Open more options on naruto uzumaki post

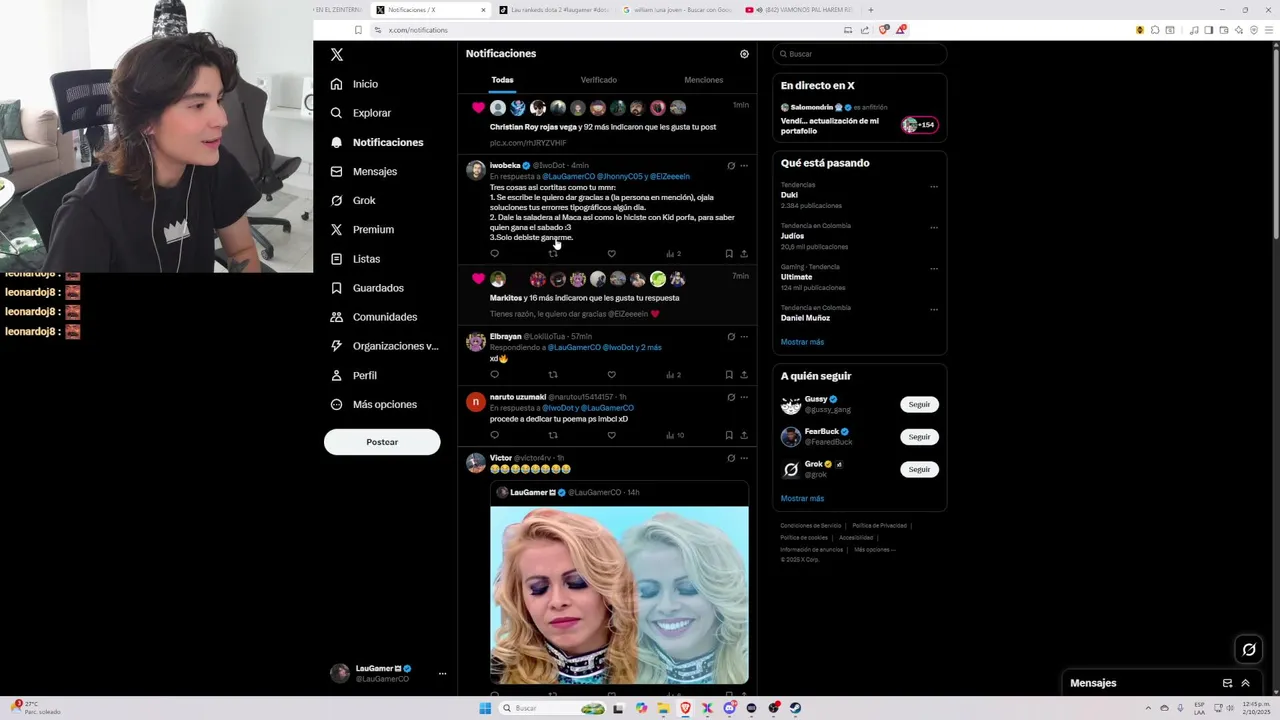(744, 397)
